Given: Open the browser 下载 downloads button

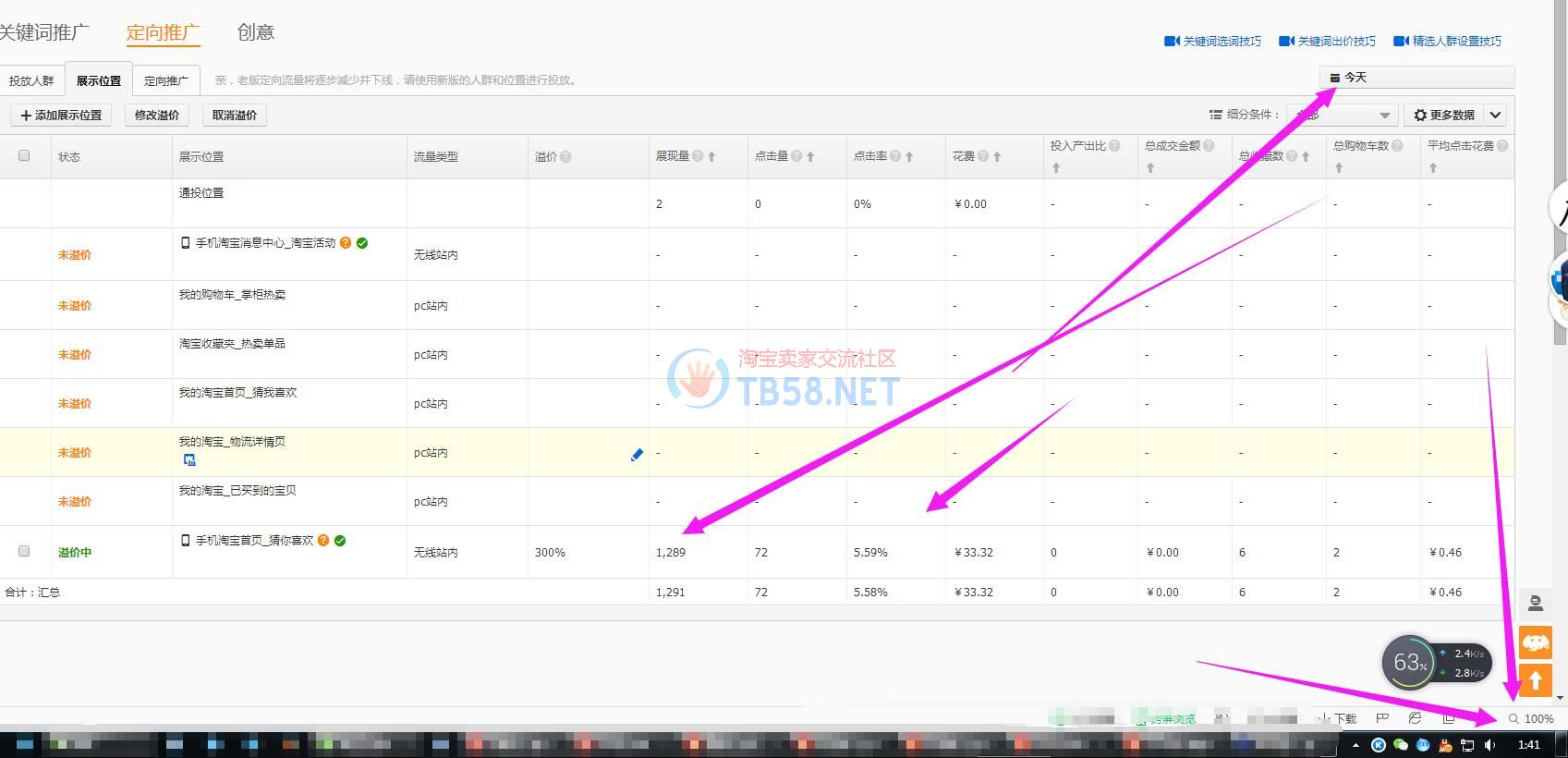Looking at the screenshot, I should 1339,718.
